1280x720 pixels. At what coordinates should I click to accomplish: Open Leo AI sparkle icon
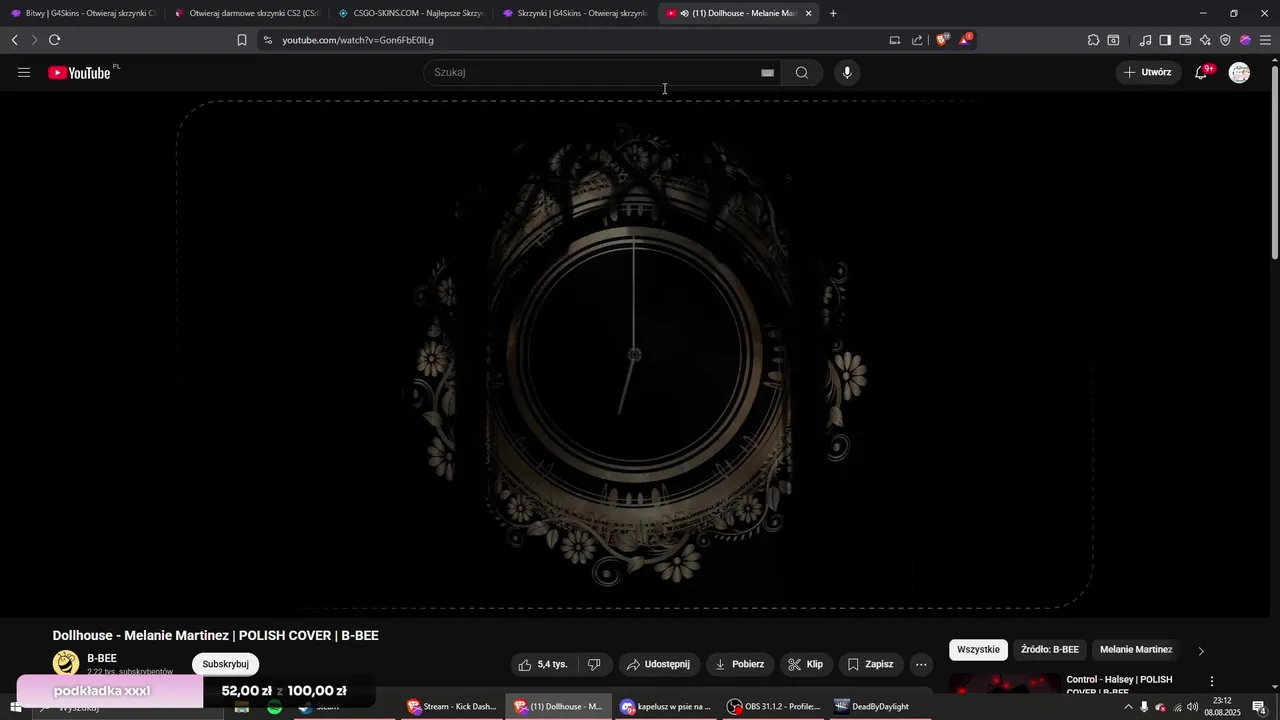(1205, 40)
